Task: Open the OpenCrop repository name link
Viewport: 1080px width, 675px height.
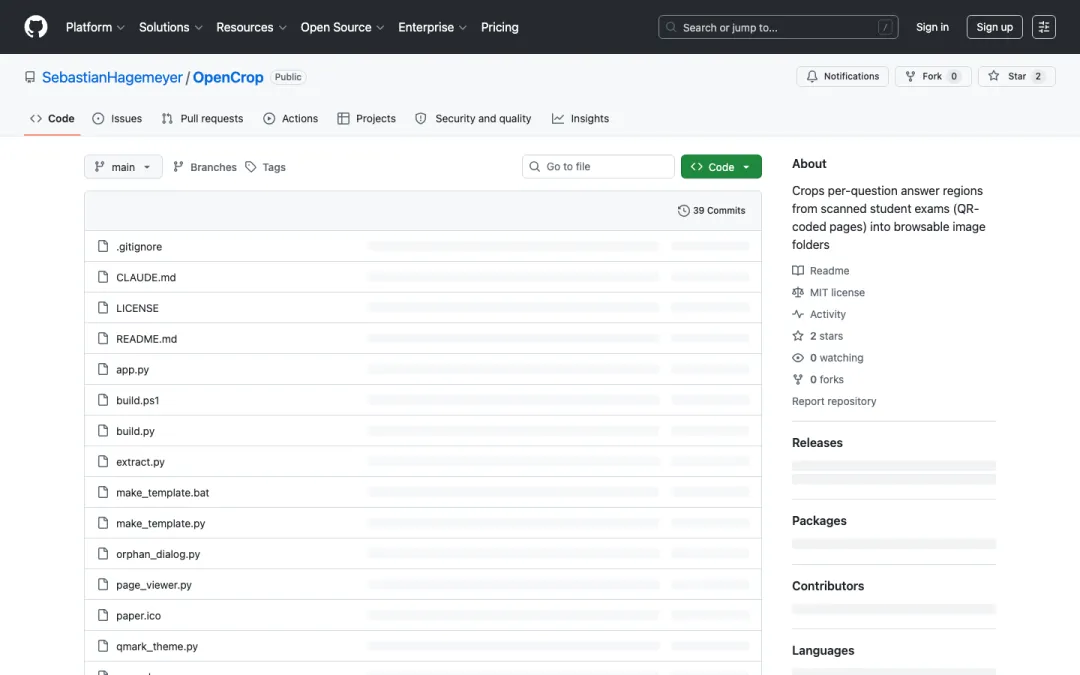Action: [x=228, y=77]
